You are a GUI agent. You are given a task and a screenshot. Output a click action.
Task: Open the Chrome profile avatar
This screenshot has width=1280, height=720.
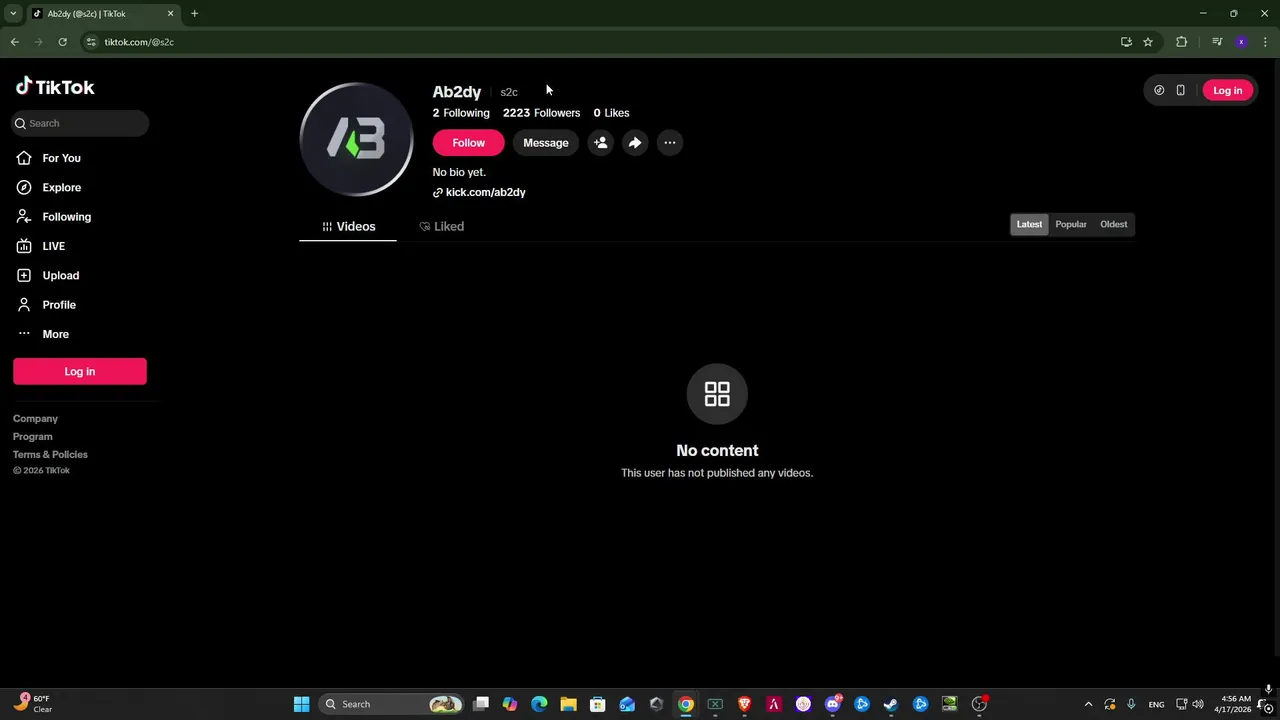1241,42
